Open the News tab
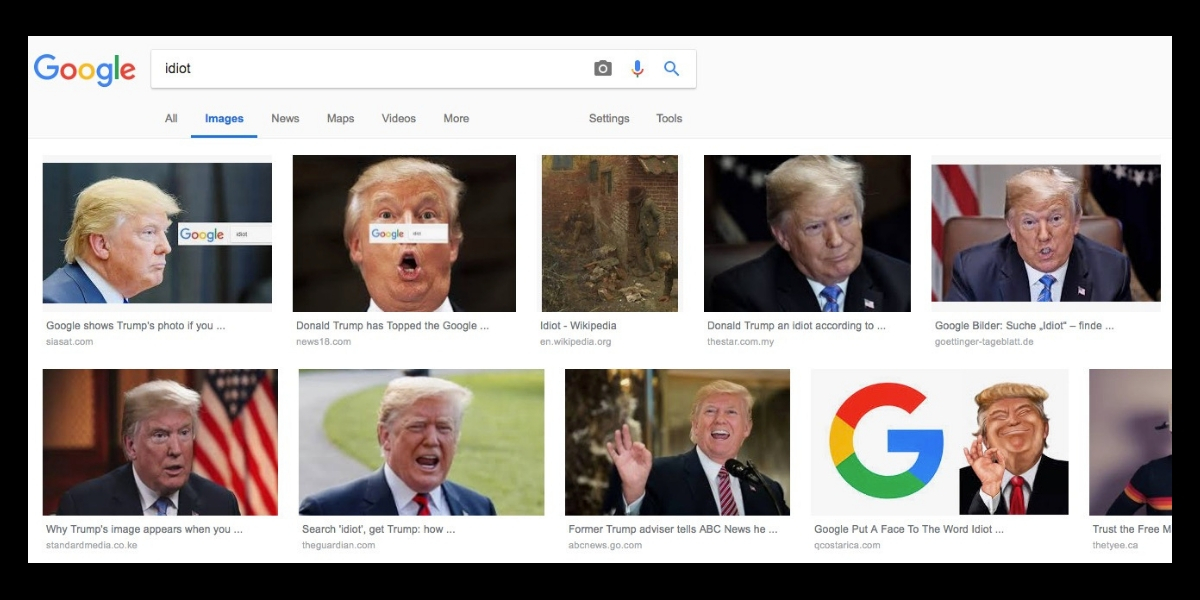 tap(285, 118)
